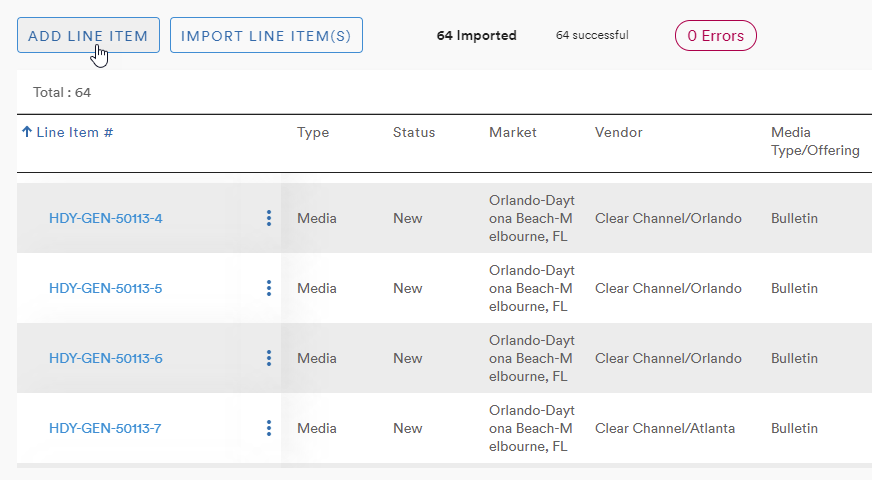Click Bulletin cell in HDY-GEN-50113-6 row
Screen dimensions: 872x480
pos(794,358)
